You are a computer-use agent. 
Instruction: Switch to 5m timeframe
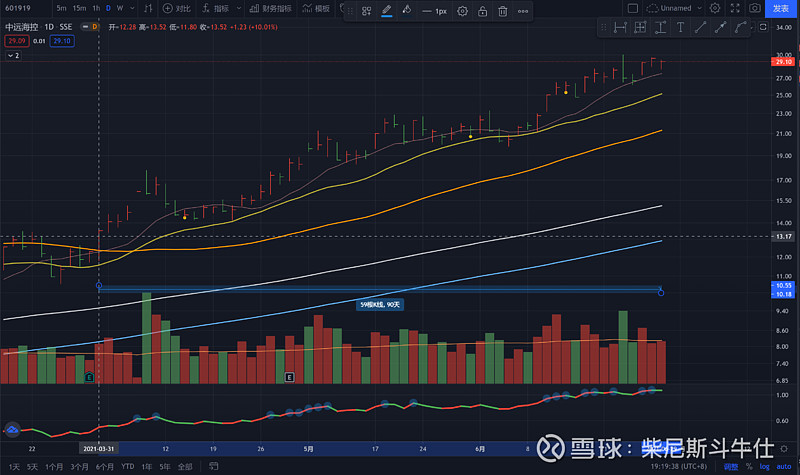click(x=62, y=8)
